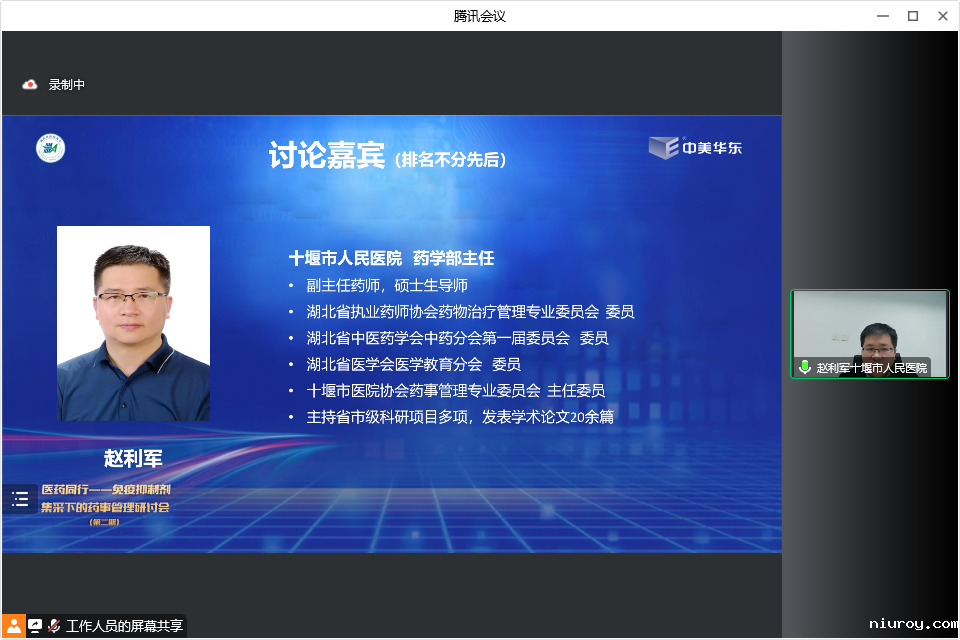Click the 中美华东 logo on slide
This screenshot has width=960, height=640.
(696, 148)
